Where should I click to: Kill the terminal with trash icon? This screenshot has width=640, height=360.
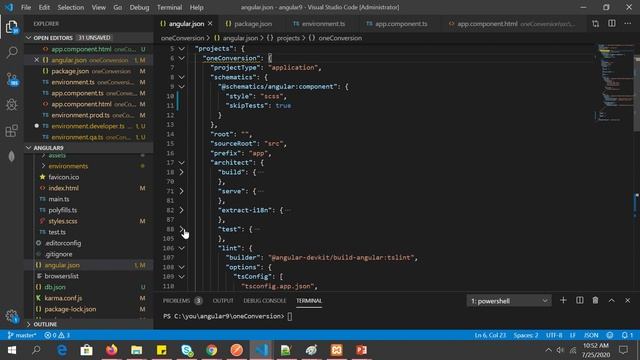(x=596, y=300)
